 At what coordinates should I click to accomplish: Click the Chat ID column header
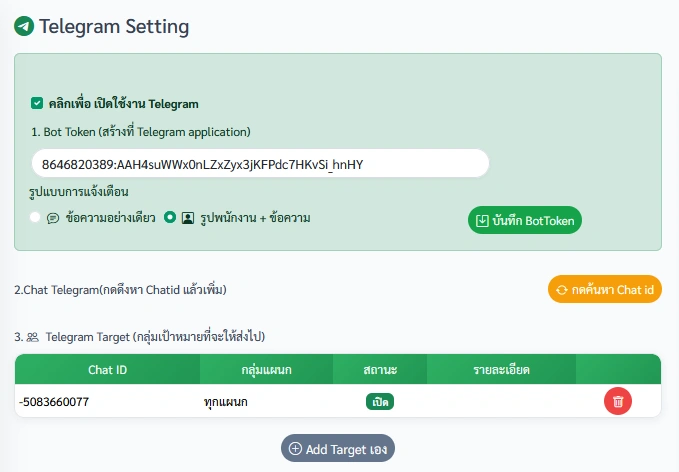[x=107, y=369]
